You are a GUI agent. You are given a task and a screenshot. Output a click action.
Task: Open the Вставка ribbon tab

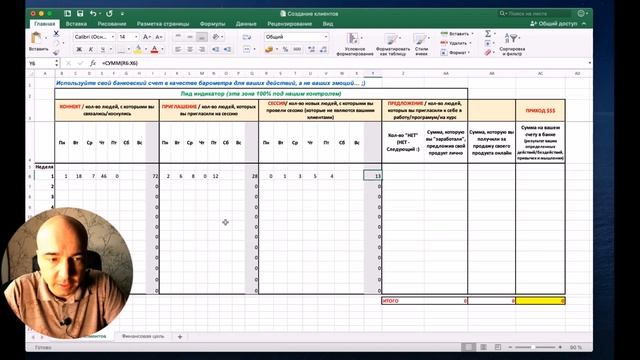click(x=76, y=24)
